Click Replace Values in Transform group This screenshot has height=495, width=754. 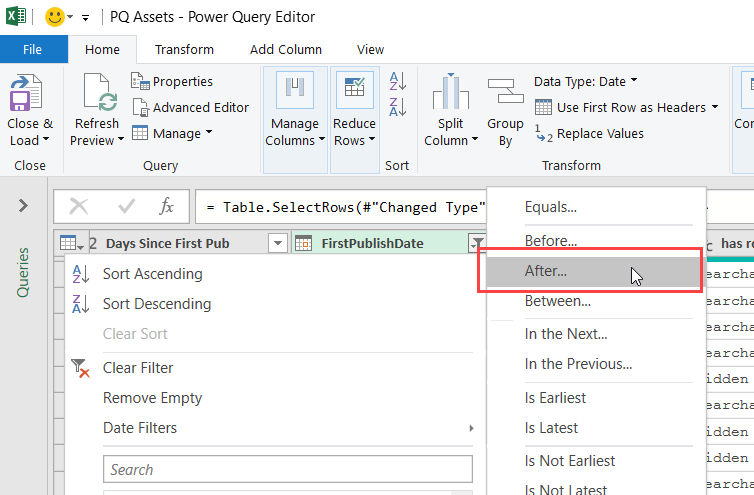point(589,133)
